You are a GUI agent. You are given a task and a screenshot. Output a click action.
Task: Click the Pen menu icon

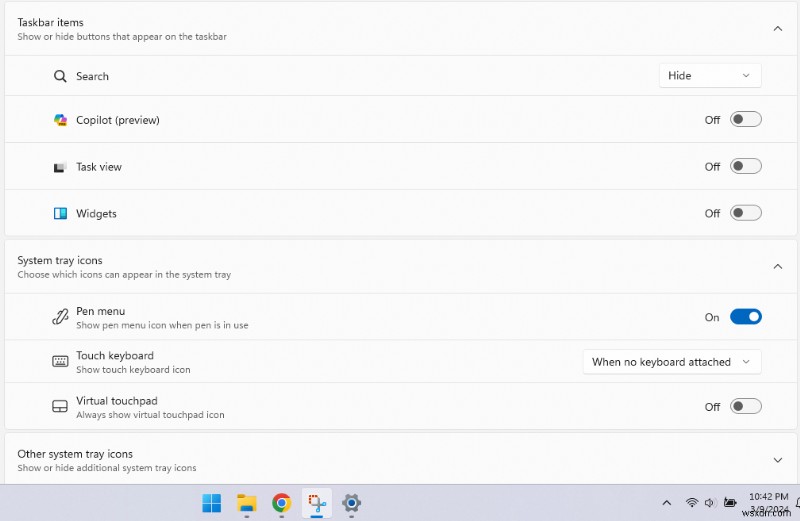coord(60,317)
